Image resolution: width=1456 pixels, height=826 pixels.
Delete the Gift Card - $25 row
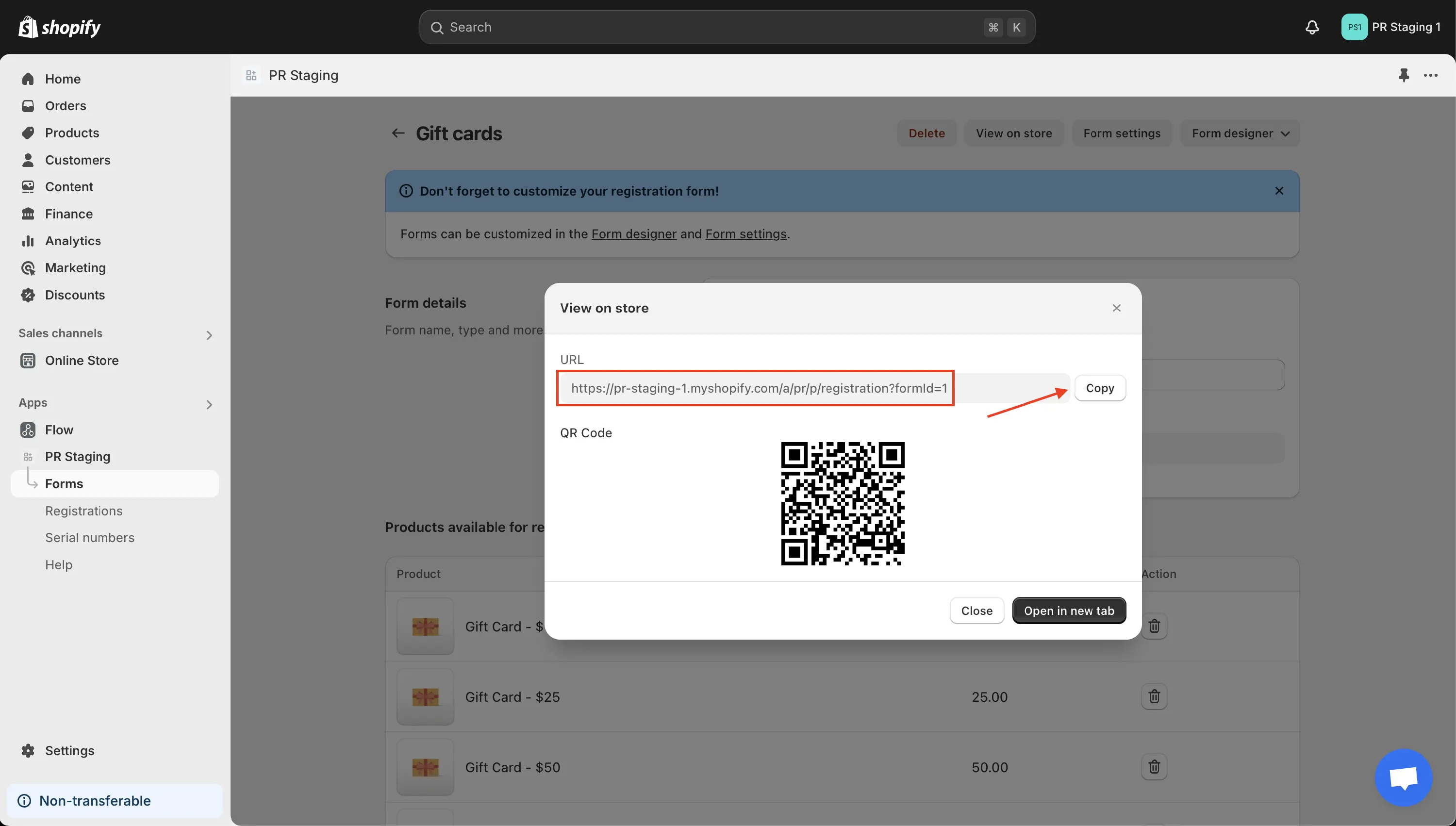(1154, 696)
